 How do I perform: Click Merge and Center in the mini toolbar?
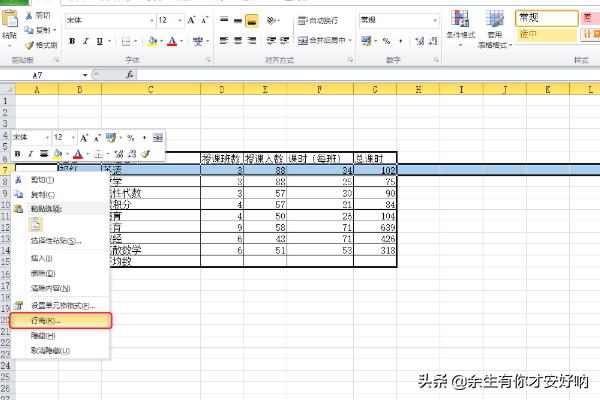coord(158,137)
